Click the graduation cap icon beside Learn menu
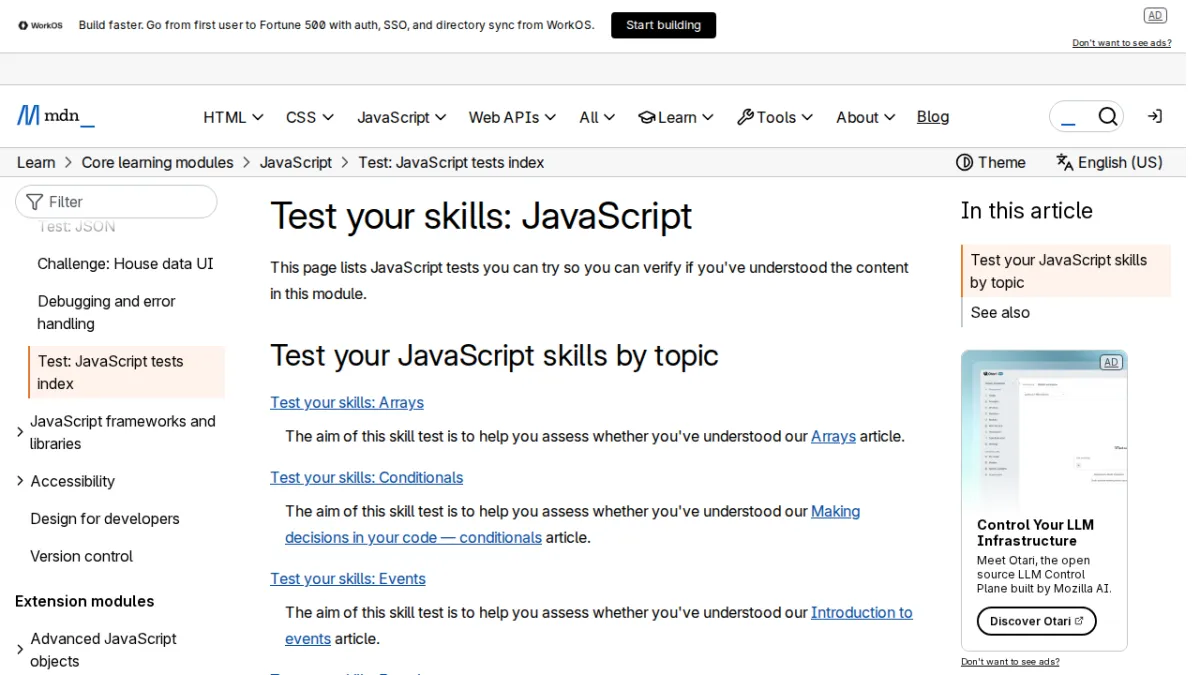 pos(647,117)
